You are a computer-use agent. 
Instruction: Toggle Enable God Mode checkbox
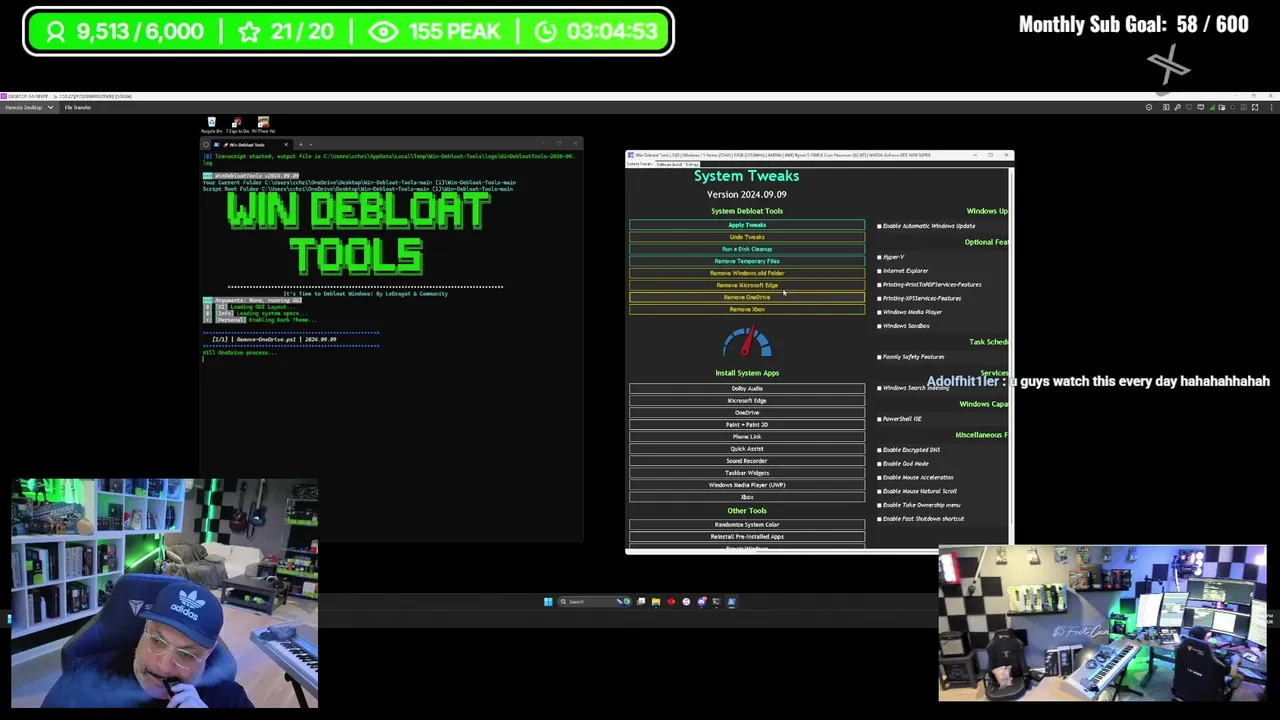(x=880, y=464)
